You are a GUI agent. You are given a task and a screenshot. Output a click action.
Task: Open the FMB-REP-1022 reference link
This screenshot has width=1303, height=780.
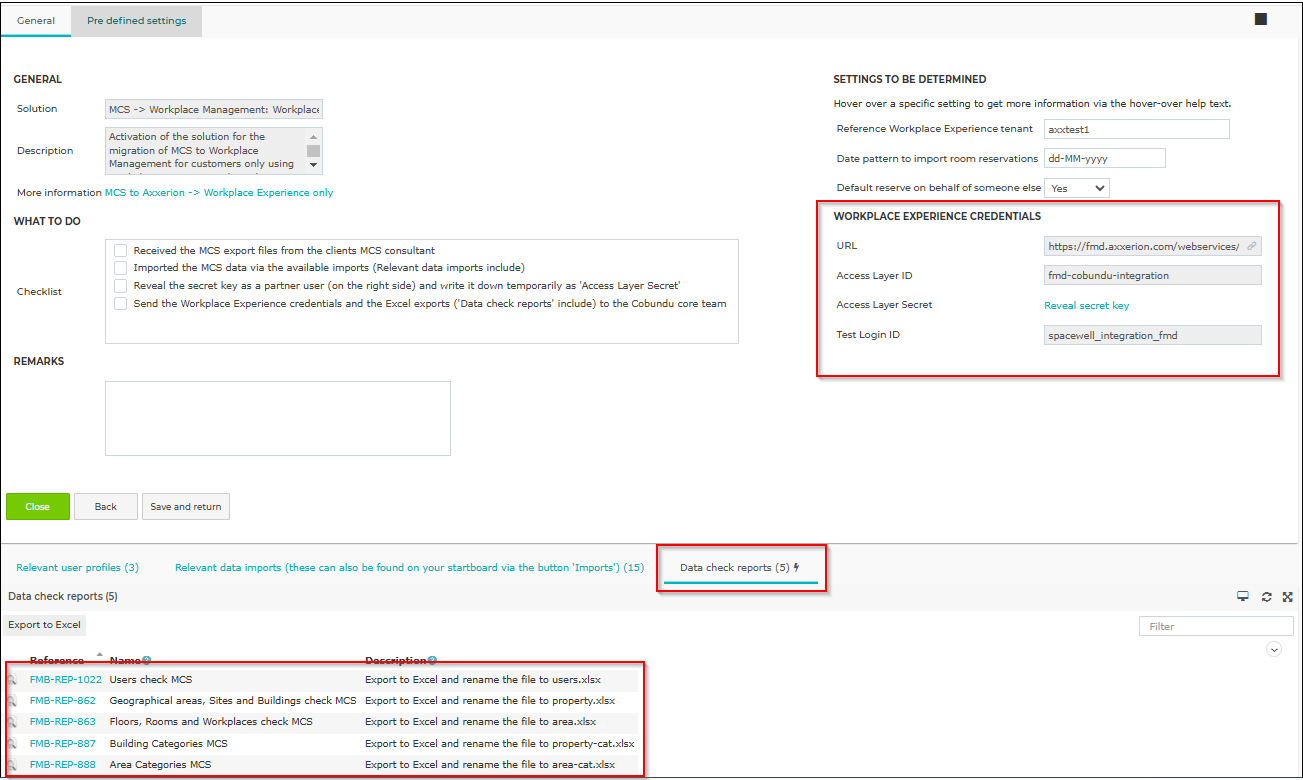[x=66, y=680]
